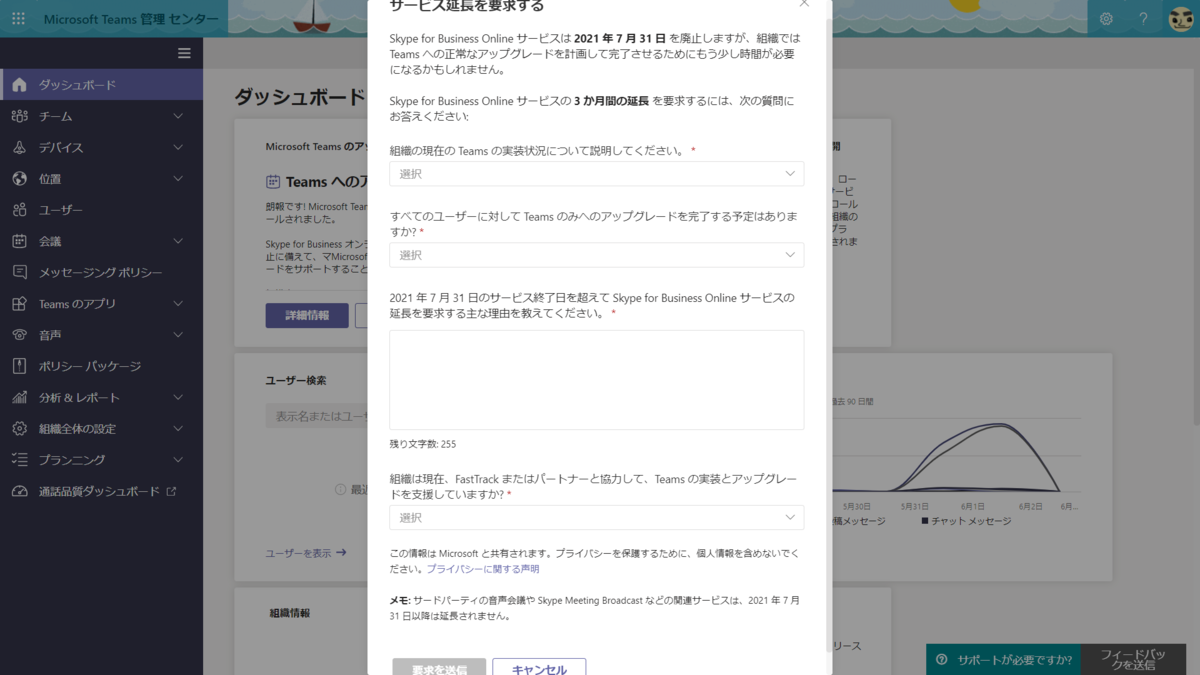Click the extension reason text area
This screenshot has width=1200, height=675.
pyautogui.click(x=596, y=380)
